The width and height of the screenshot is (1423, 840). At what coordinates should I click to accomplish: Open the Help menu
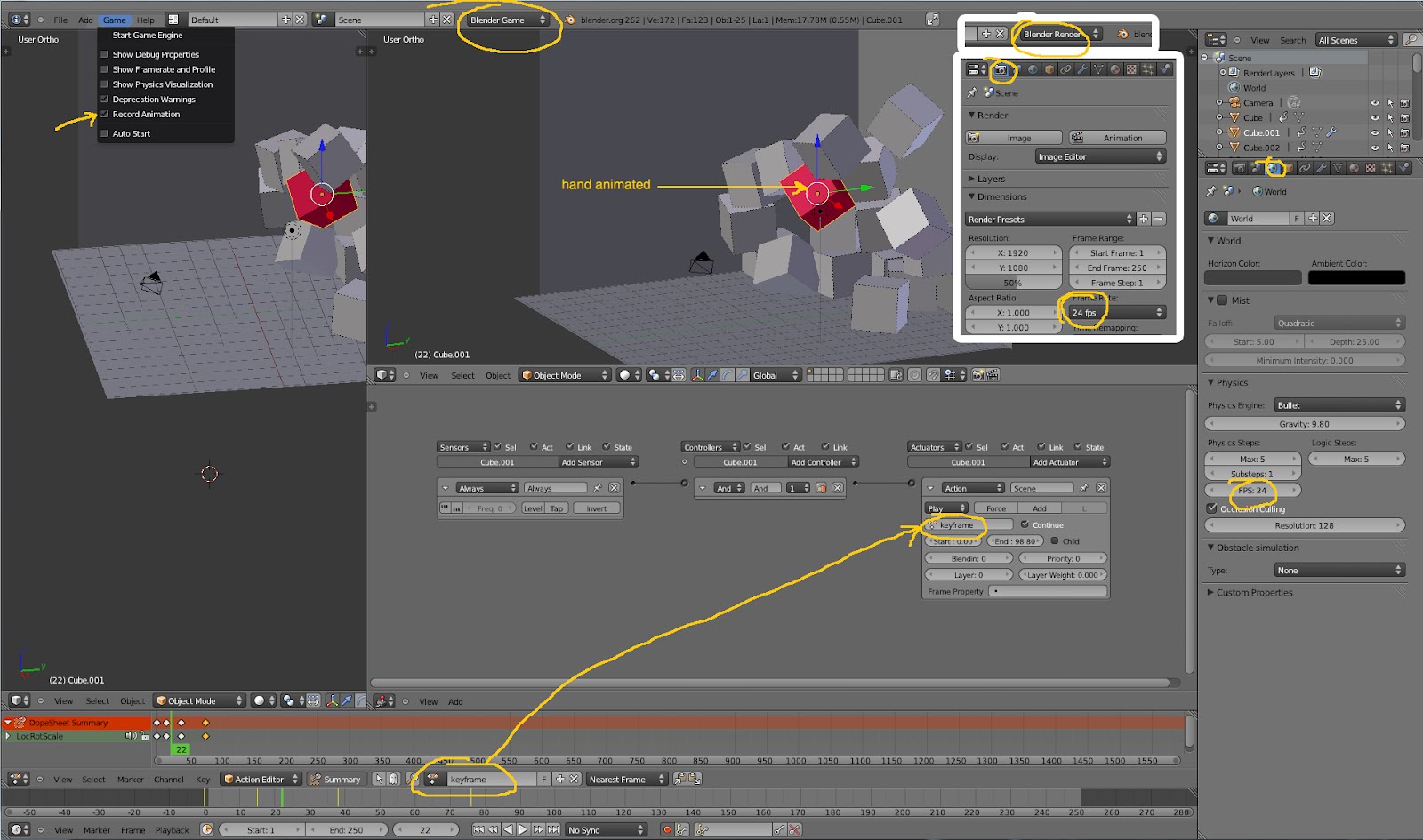[145, 20]
